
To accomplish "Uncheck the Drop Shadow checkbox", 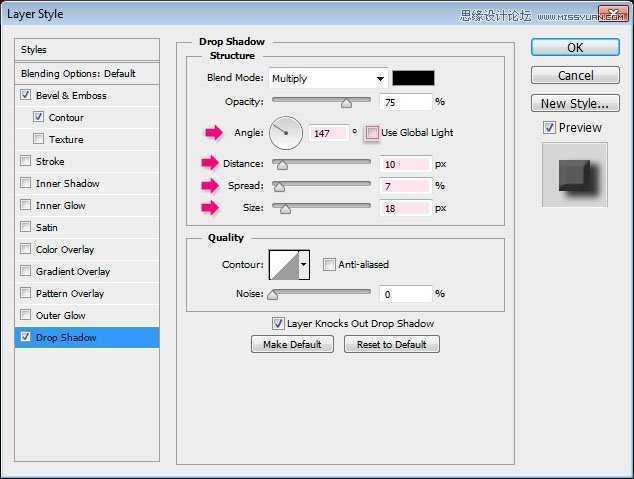I will (25, 336).
